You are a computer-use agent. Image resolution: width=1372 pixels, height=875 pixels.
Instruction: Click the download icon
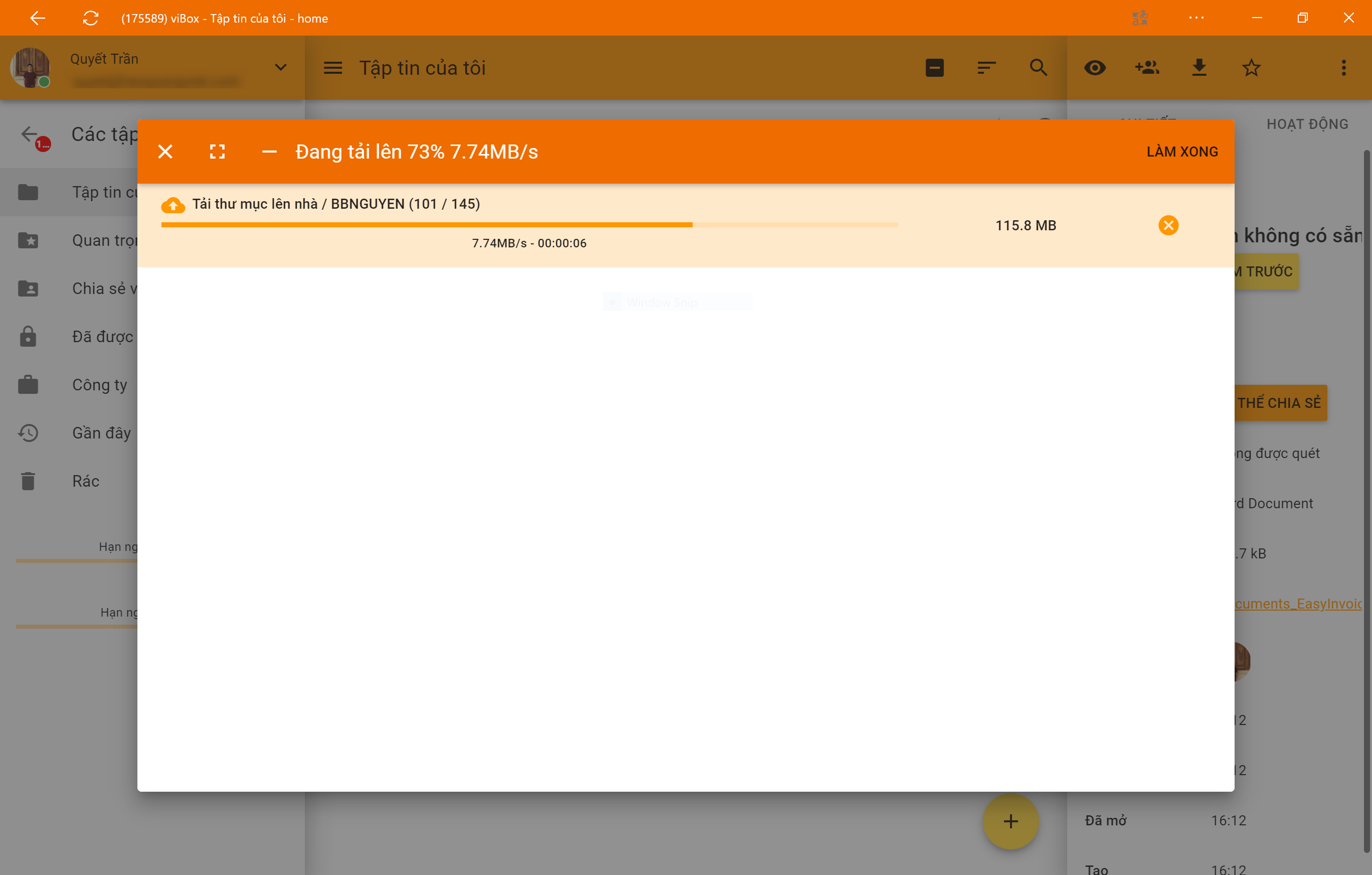[1199, 68]
